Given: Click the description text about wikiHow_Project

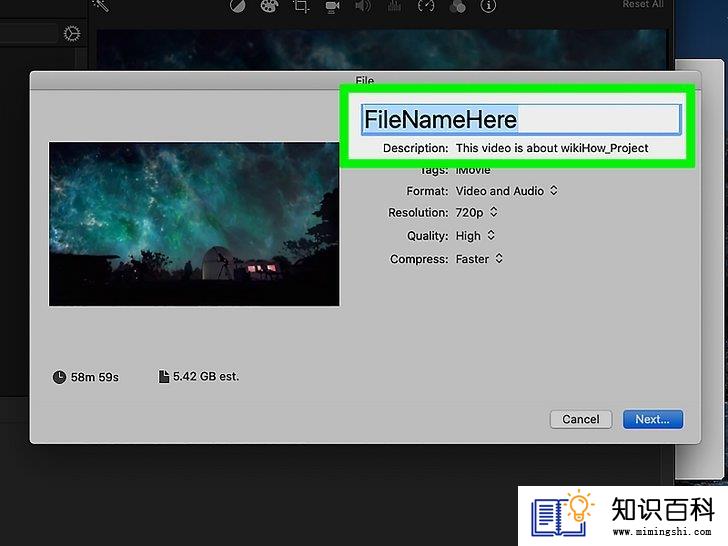Looking at the screenshot, I should pyautogui.click(x=552, y=148).
